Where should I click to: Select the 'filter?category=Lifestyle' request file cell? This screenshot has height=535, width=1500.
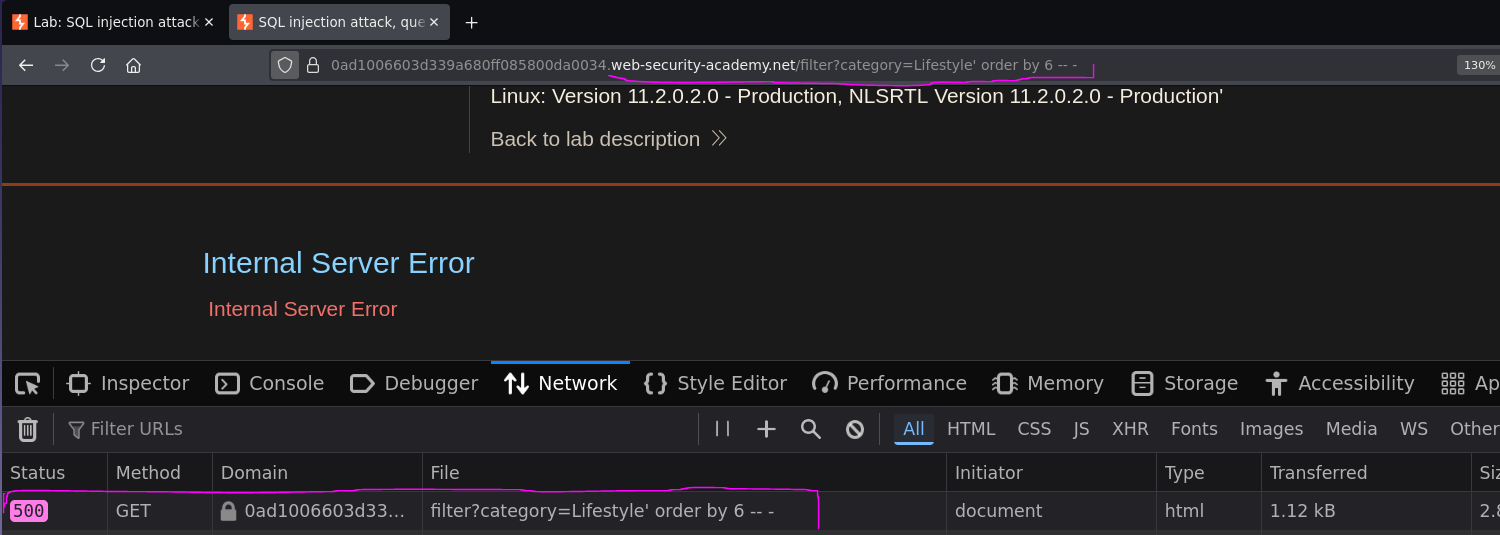click(684, 511)
